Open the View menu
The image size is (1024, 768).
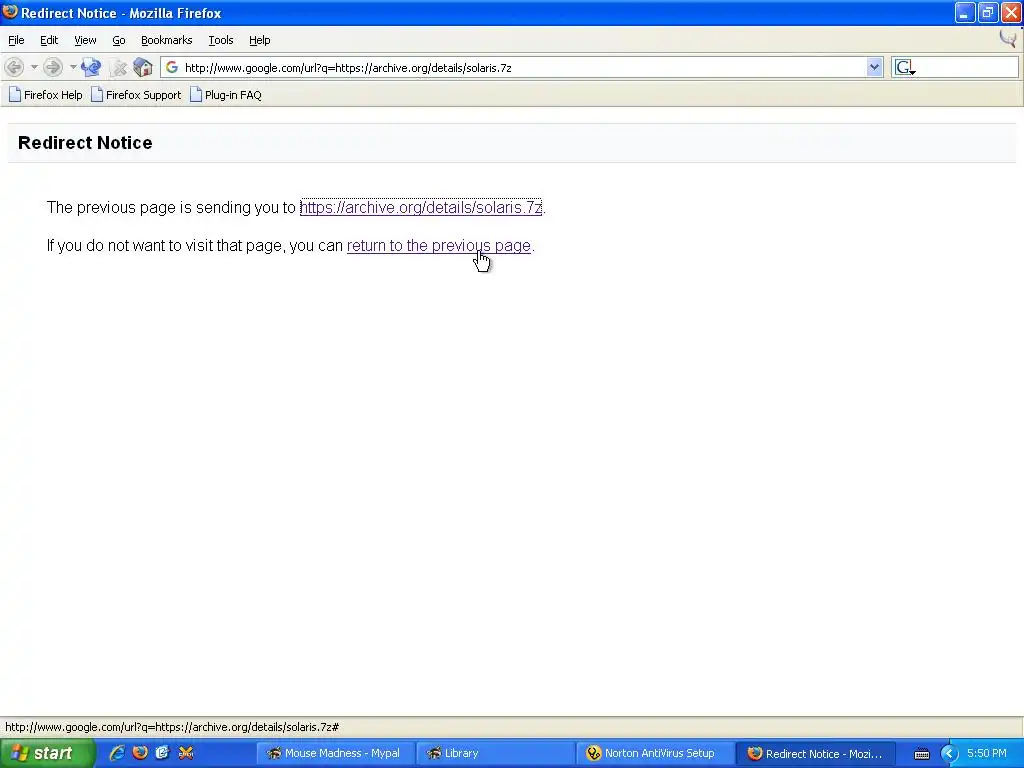pos(85,40)
